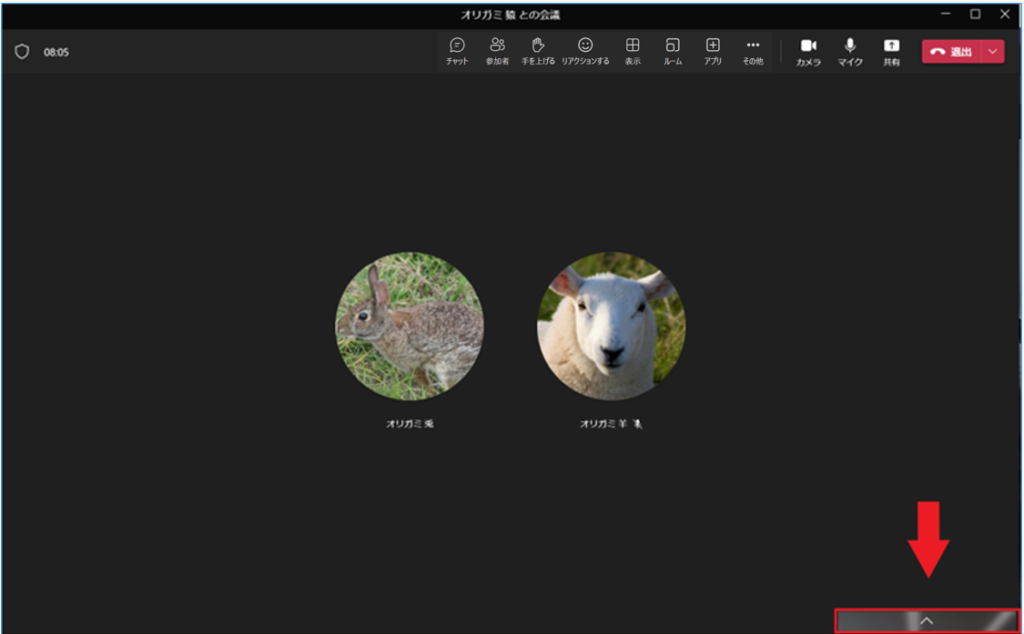This screenshot has height=634, width=1024.
Task: Change layout using 表示 (View) icon
Action: (633, 51)
